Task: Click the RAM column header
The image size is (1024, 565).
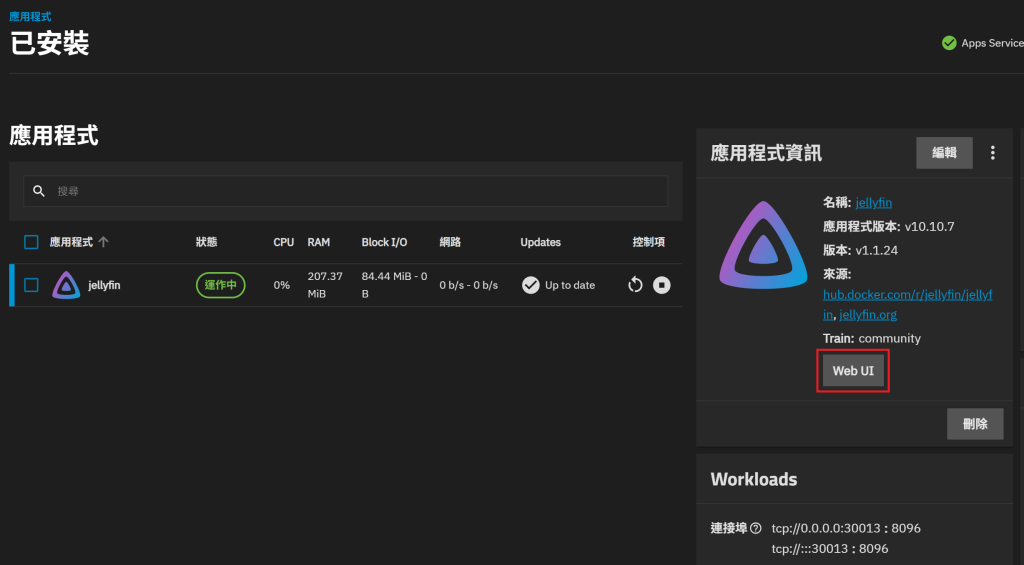Action: (319, 242)
